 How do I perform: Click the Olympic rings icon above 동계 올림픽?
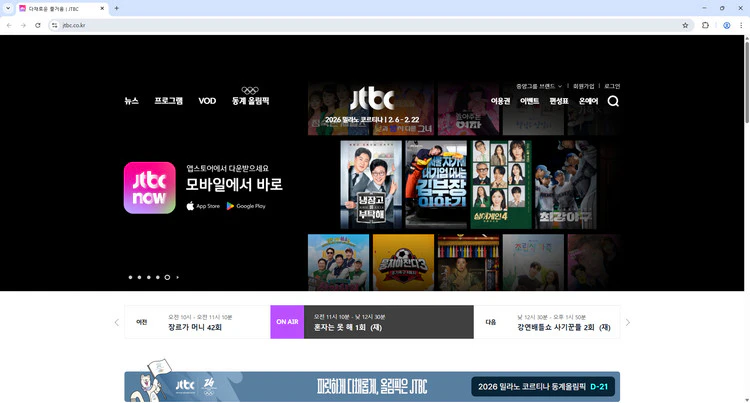[x=250, y=90]
